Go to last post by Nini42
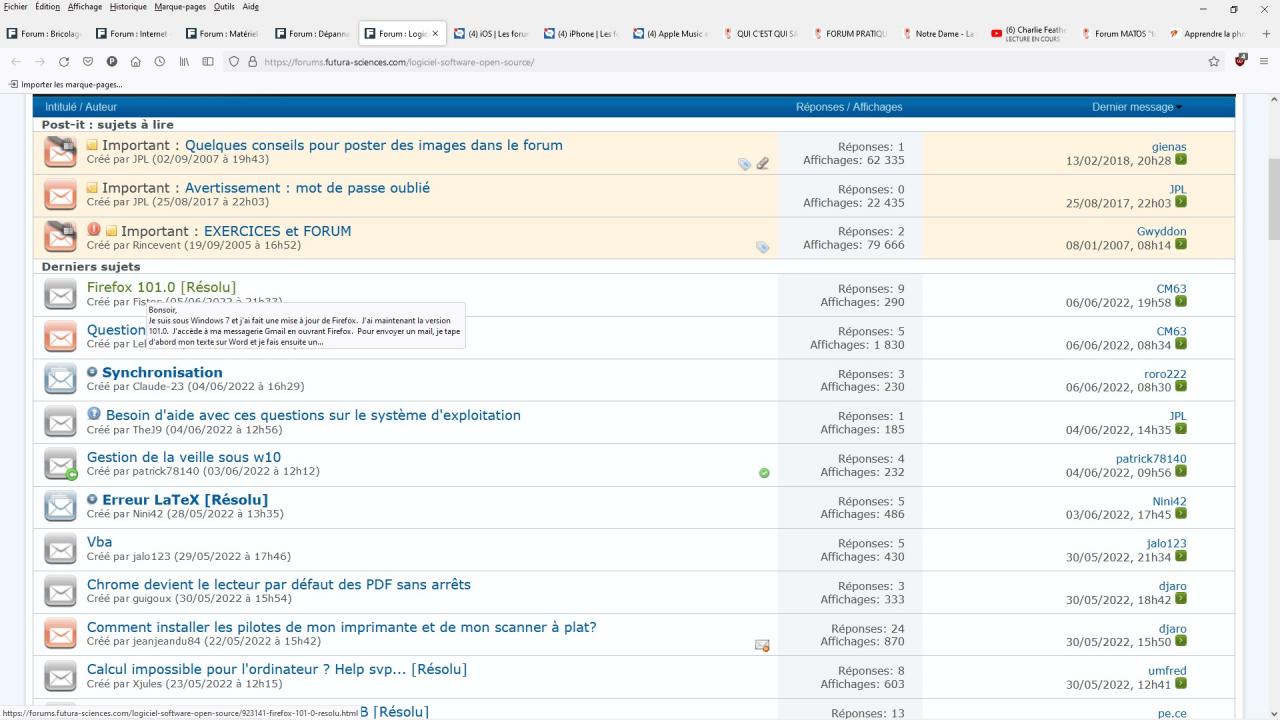The width and height of the screenshot is (1280, 720). tap(1181, 514)
